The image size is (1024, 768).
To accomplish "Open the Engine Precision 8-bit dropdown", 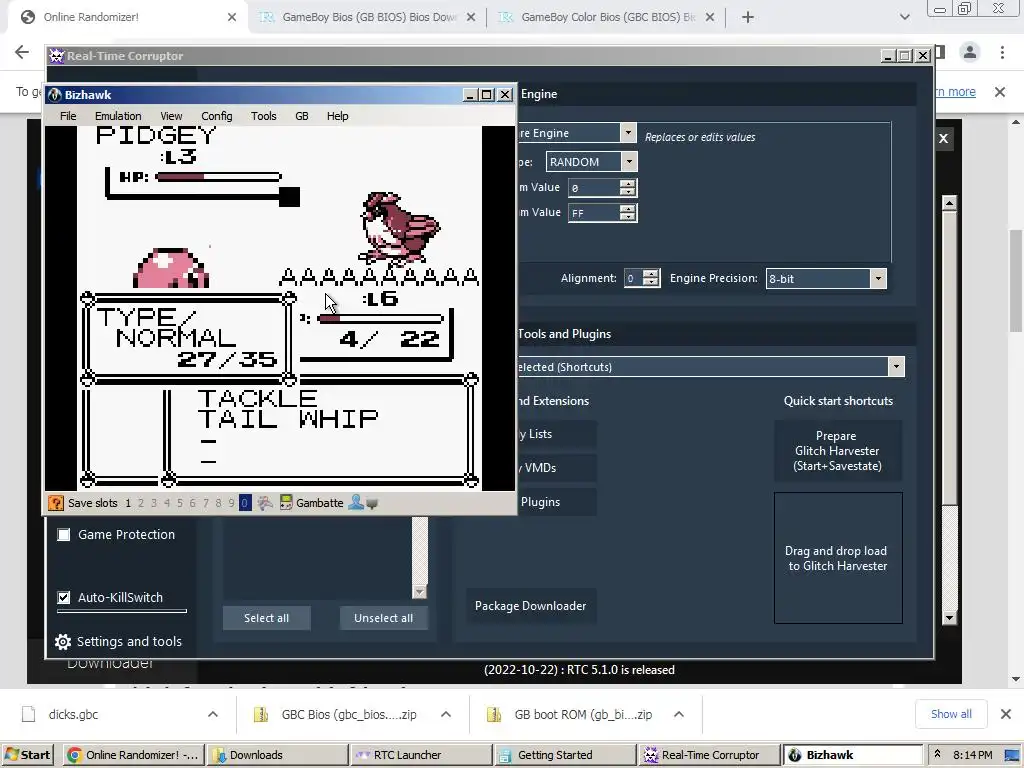I will (878, 279).
